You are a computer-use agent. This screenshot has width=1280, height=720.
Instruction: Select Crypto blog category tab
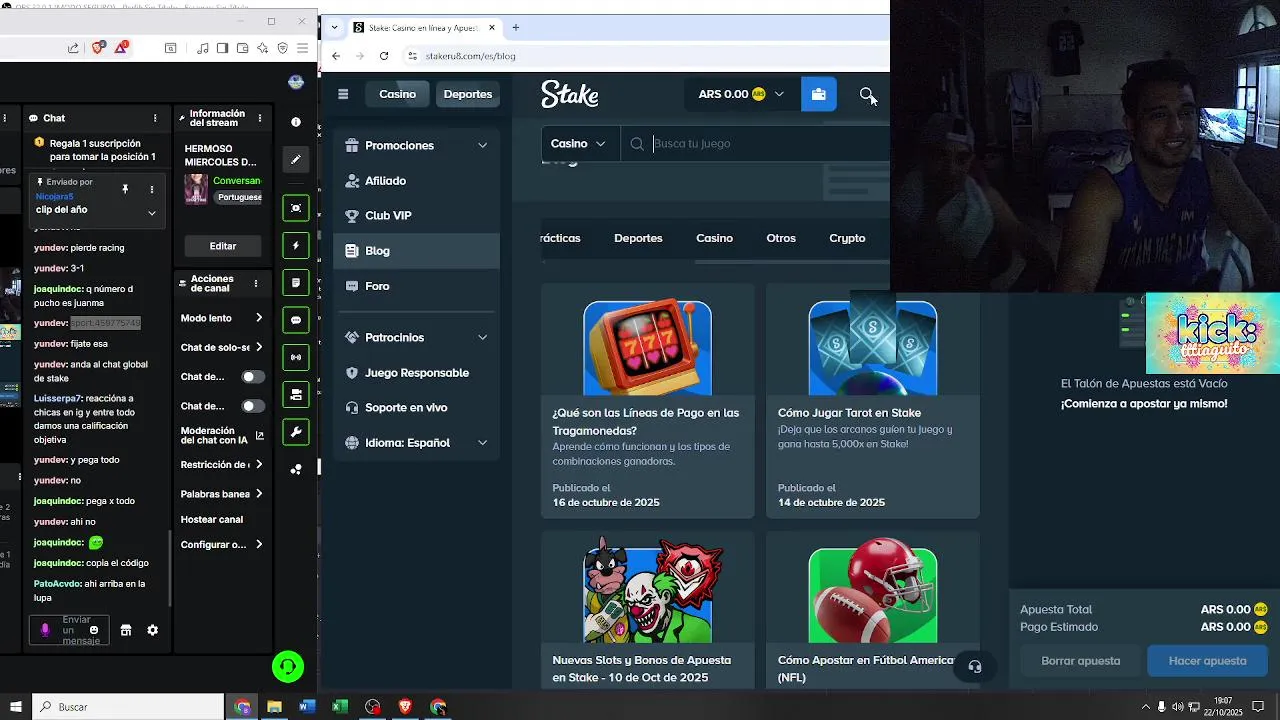[x=847, y=238]
